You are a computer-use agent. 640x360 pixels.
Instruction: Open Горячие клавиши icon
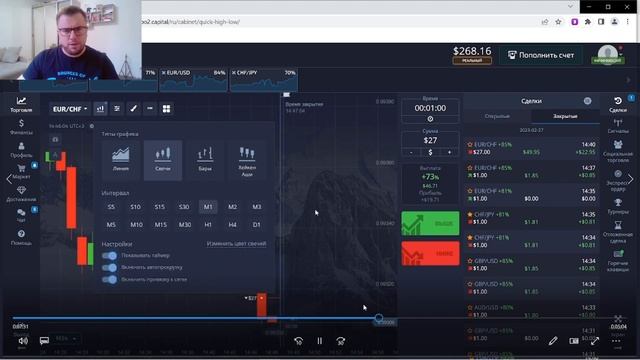pyautogui.click(x=618, y=260)
